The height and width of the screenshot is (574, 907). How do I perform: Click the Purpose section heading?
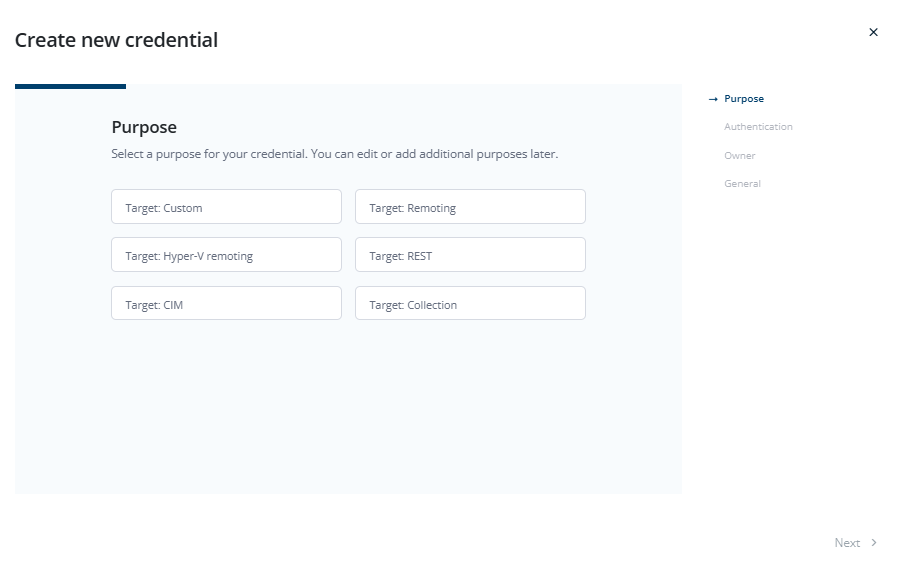click(144, 127)
